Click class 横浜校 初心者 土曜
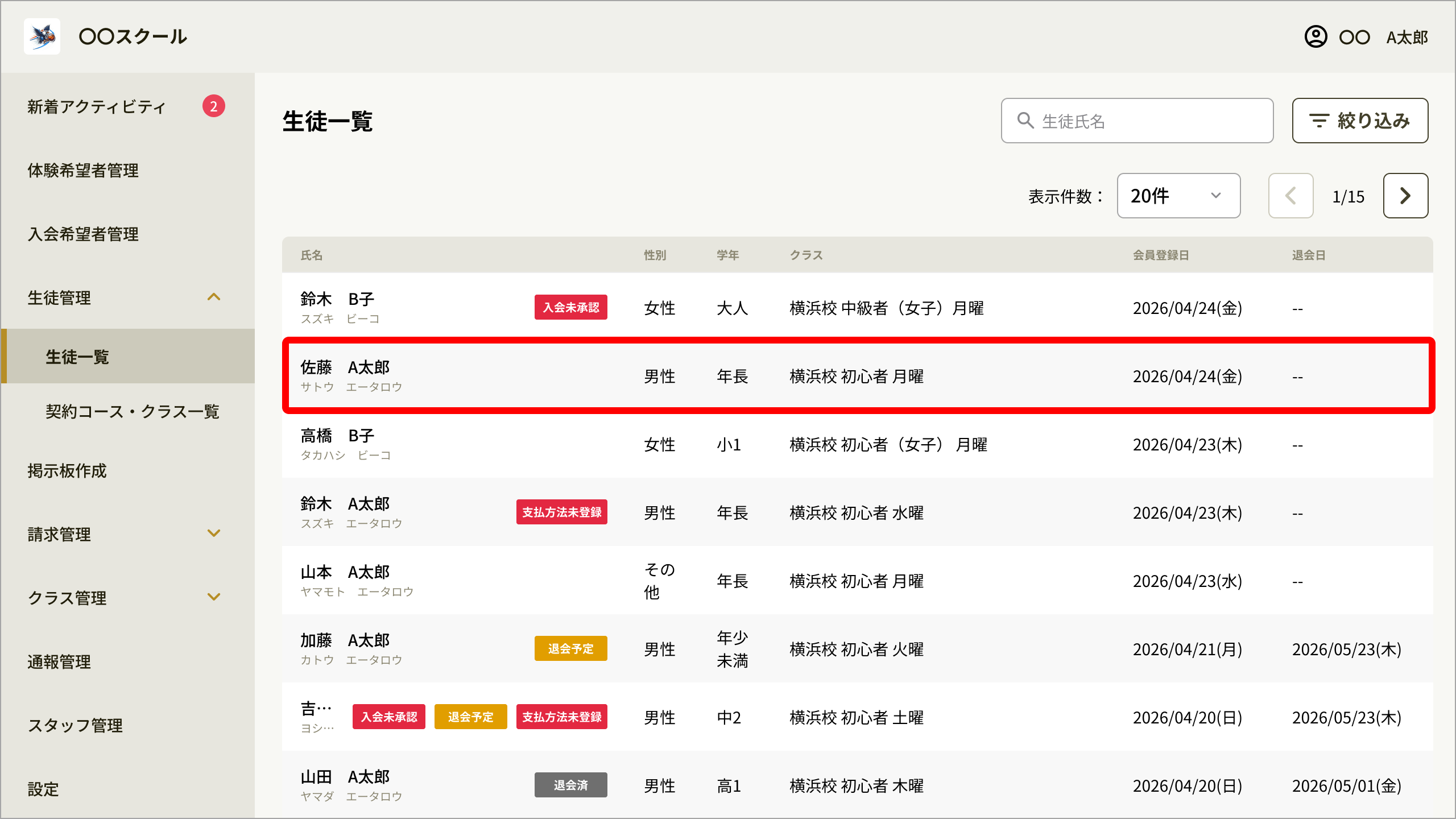 (857, 717)
